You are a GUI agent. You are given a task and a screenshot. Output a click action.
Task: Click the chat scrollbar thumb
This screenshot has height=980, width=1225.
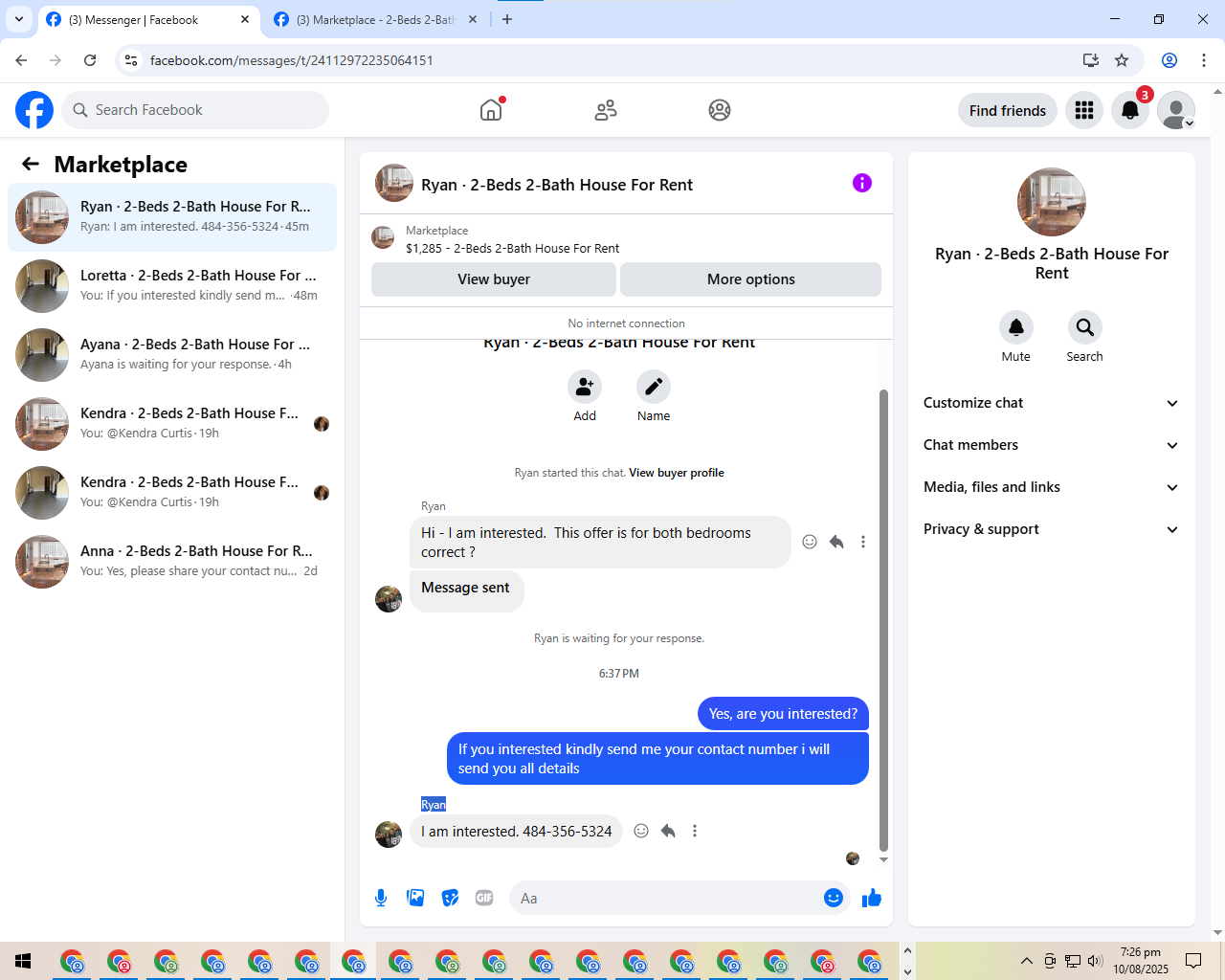point(883,620)
